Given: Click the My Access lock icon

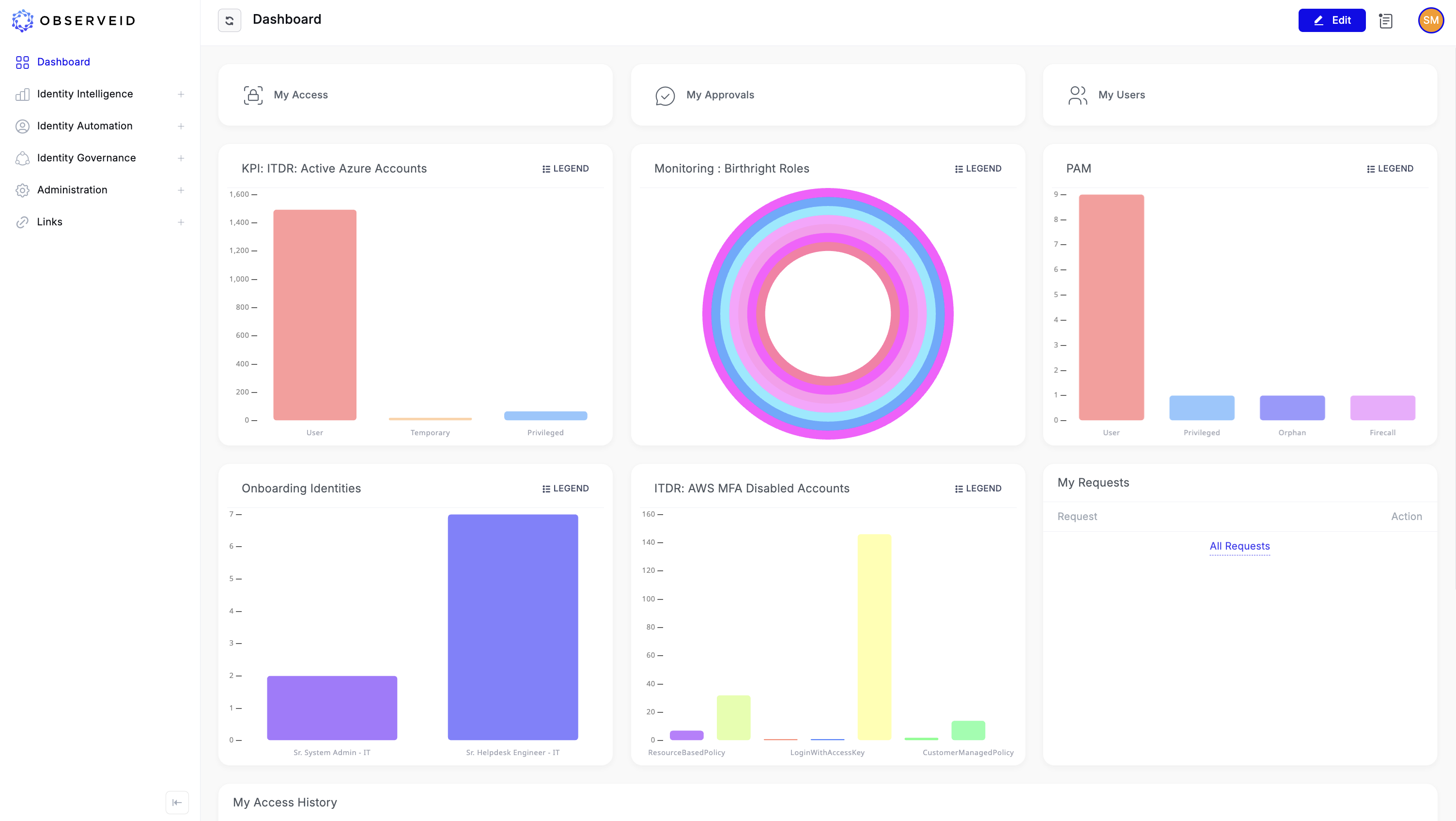Looking at the screenshot, I should pyautogui.click(x=253, y=95).
